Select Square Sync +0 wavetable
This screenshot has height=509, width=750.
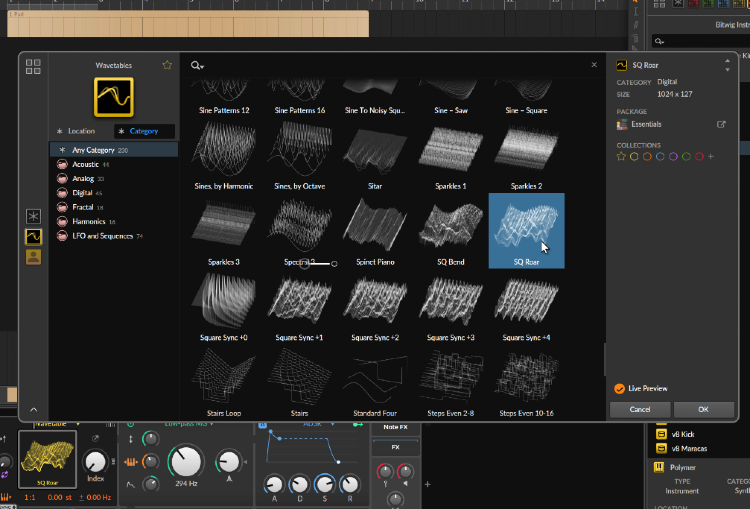point(224,307)
